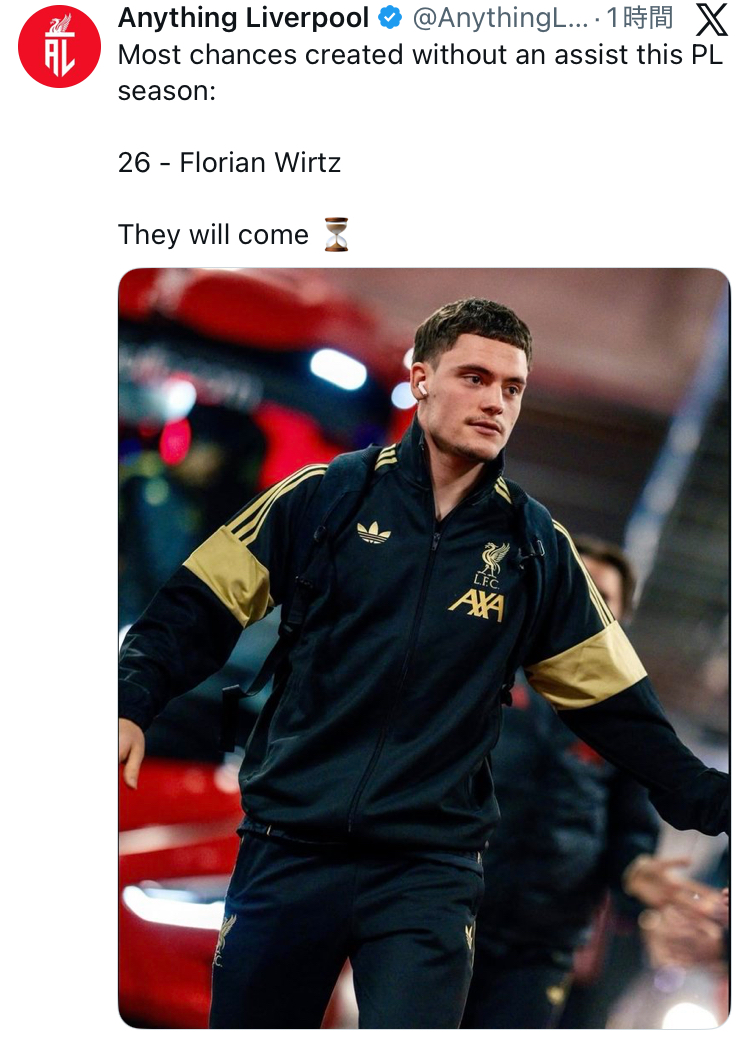Click the word 'season:' in the tweet
The image size is (750, 1040).
click(167, 91)
